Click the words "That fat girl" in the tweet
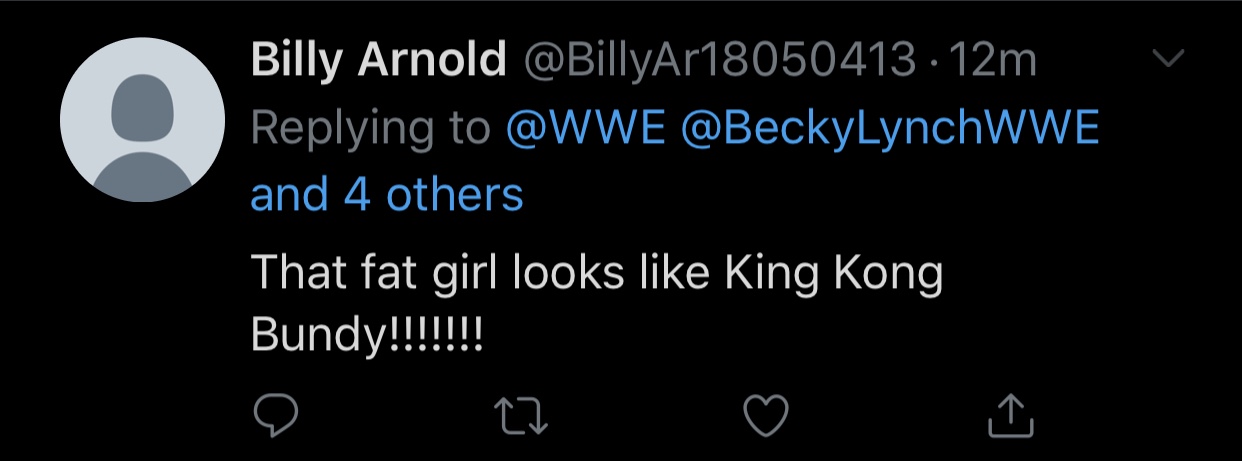 click(x=378, y=274)
